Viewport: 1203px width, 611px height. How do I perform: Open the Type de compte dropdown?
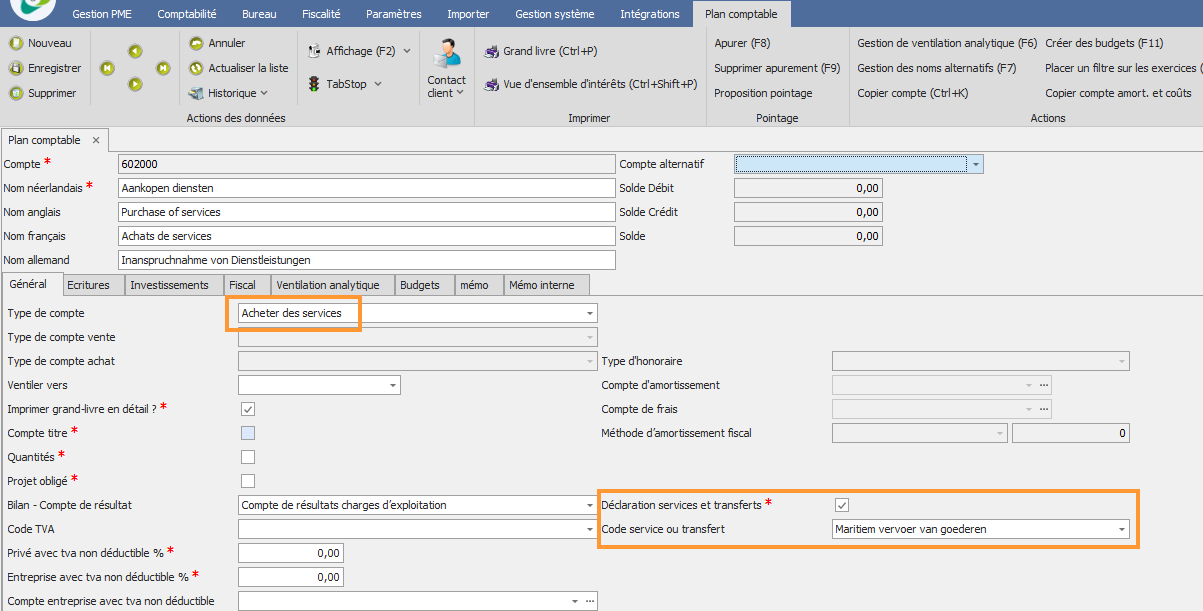(x=590, y=313)
